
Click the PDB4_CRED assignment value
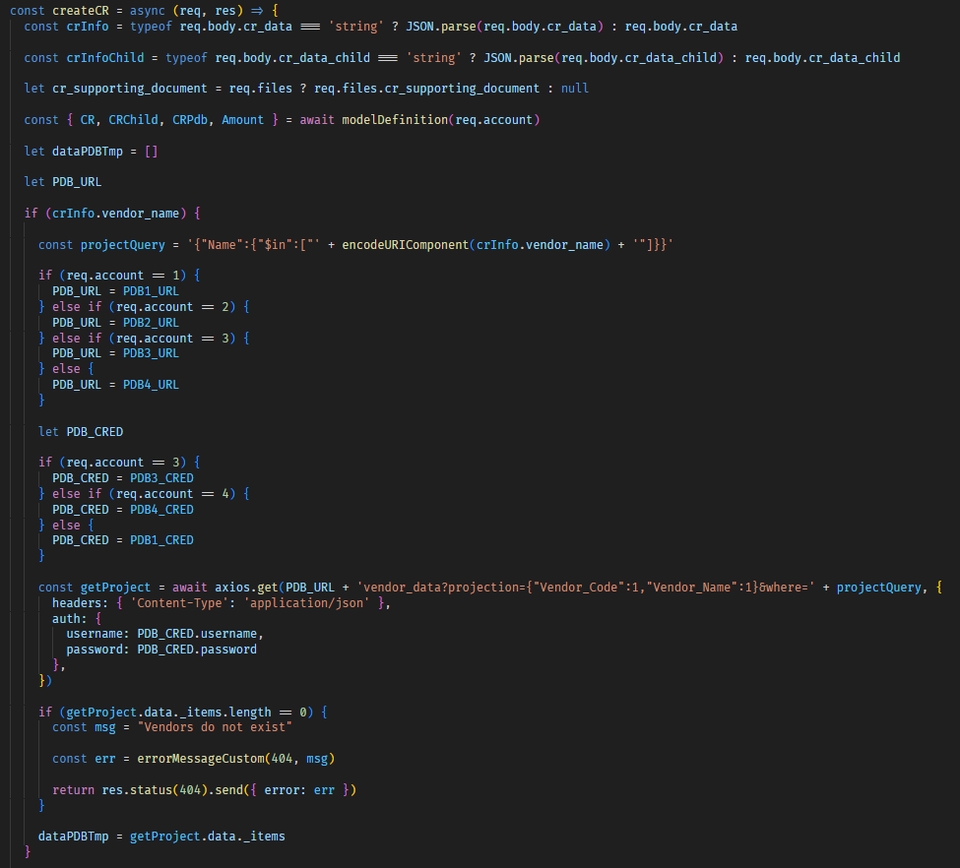[x=162, y=509]
